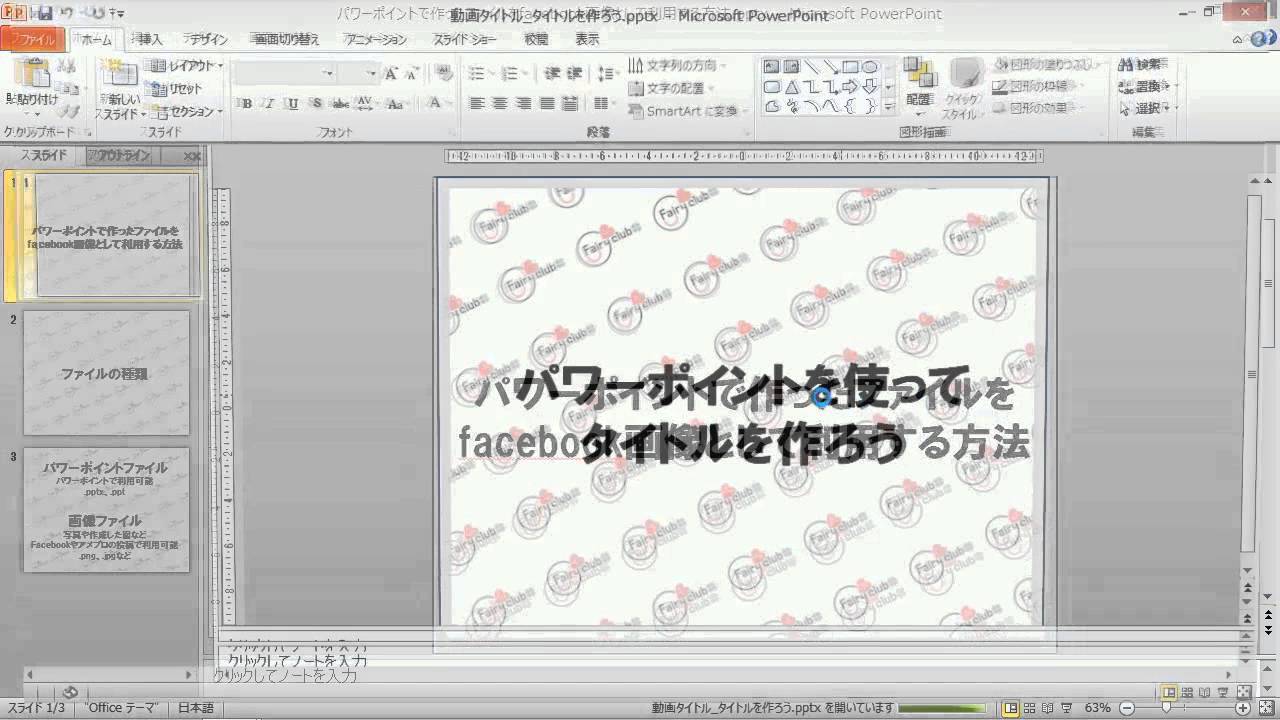Justify text alignment
This screenshot has width=1280, height=720.
(546, 103)
